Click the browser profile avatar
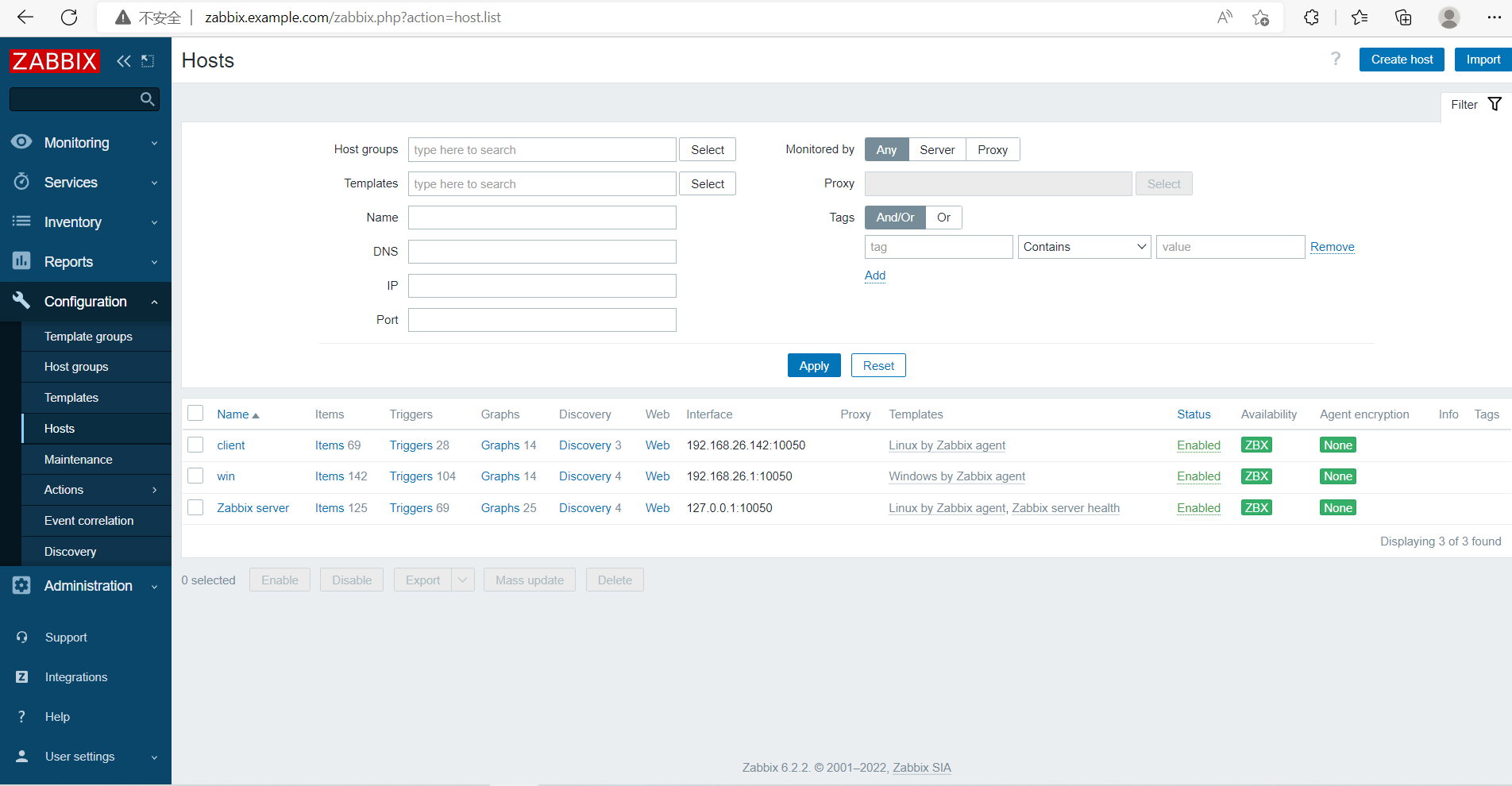 point(1449,17)
